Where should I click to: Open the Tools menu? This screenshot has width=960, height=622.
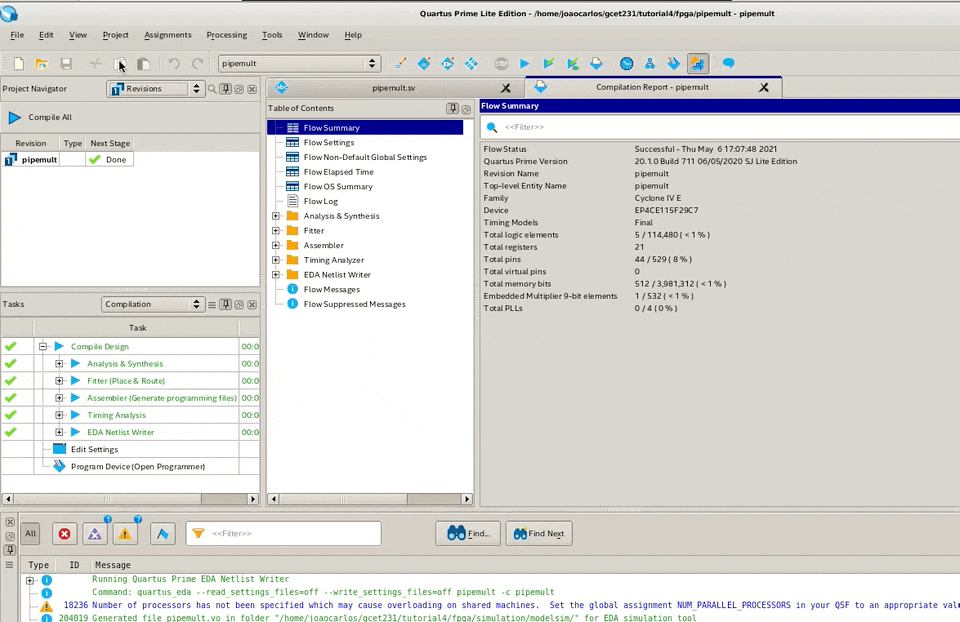pos(272,35)
